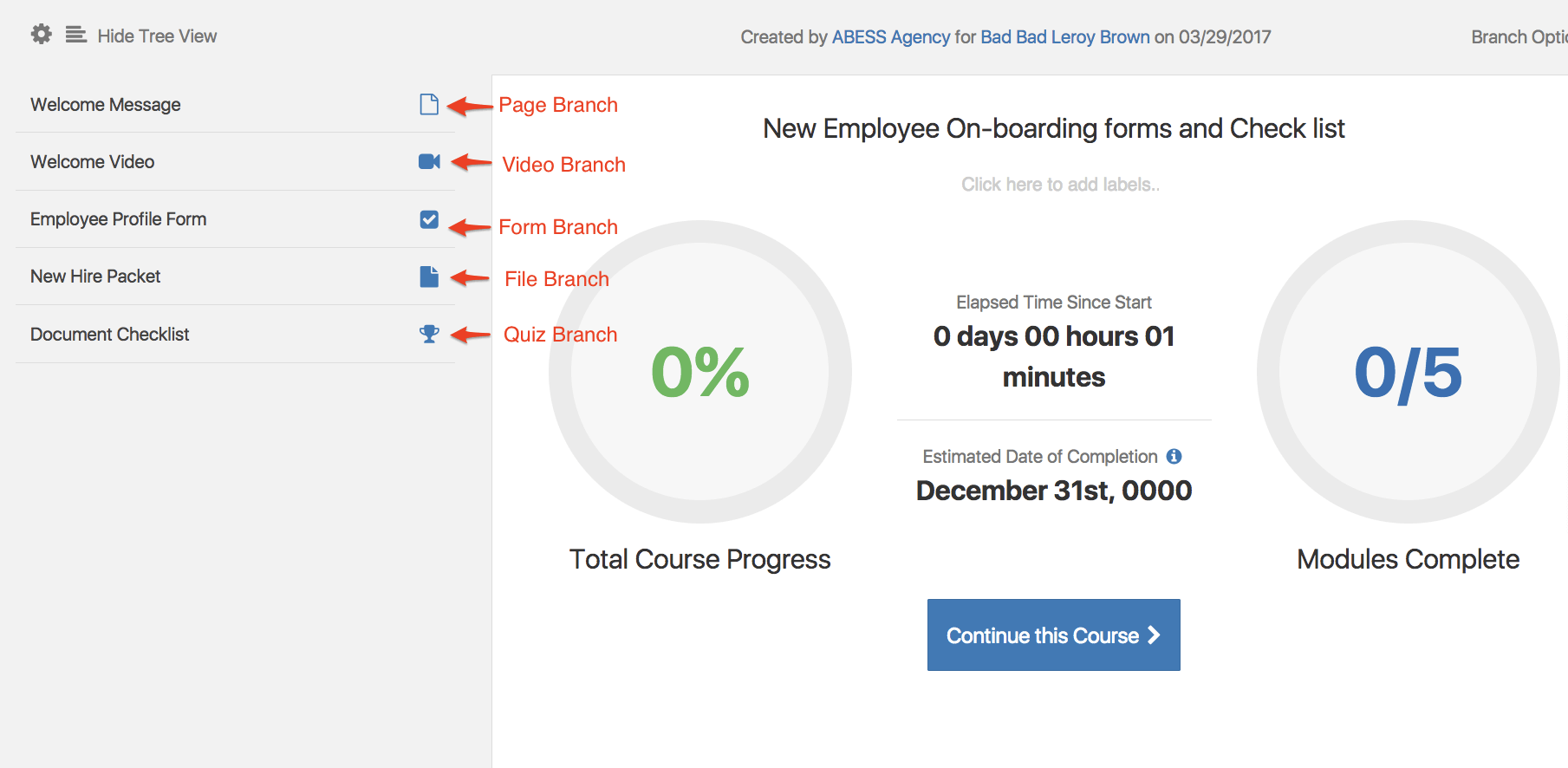The height and width of the screenshot is (768, 1568).
Task: Select the Welcome Video tree item
Action: click(93, 161)
